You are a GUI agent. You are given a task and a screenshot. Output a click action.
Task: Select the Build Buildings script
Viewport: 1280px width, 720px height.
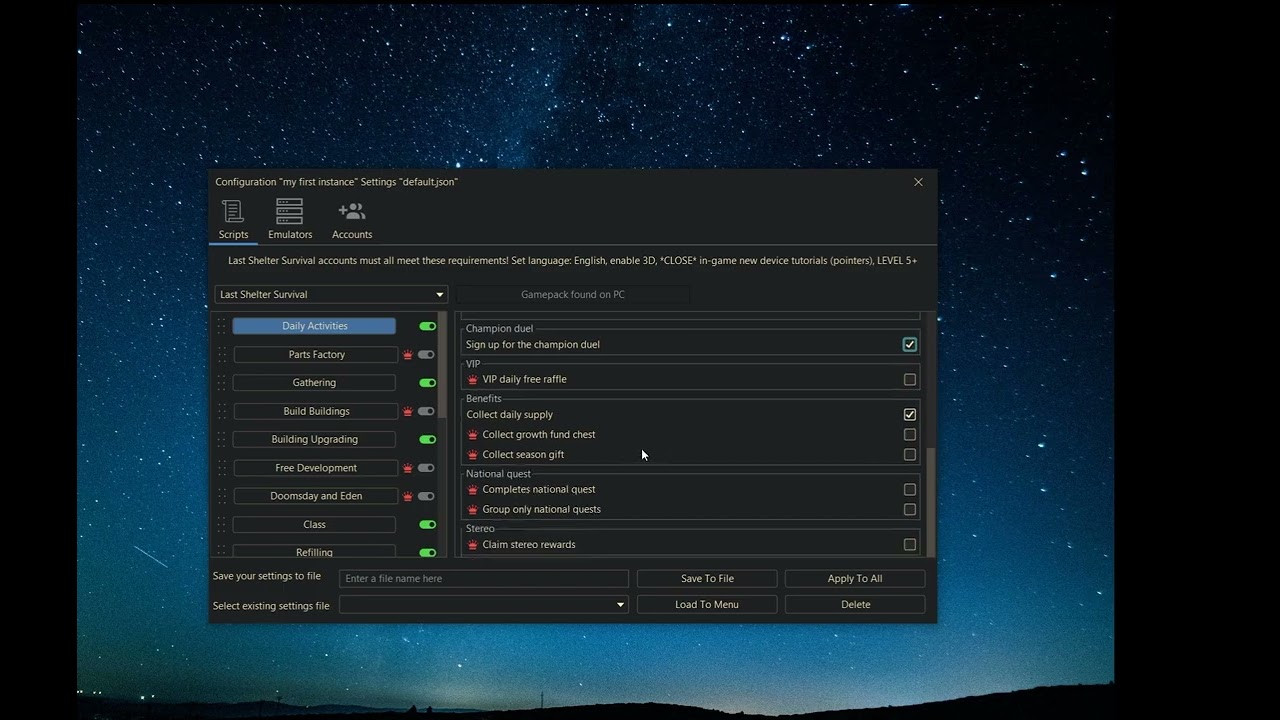(316, 411)
